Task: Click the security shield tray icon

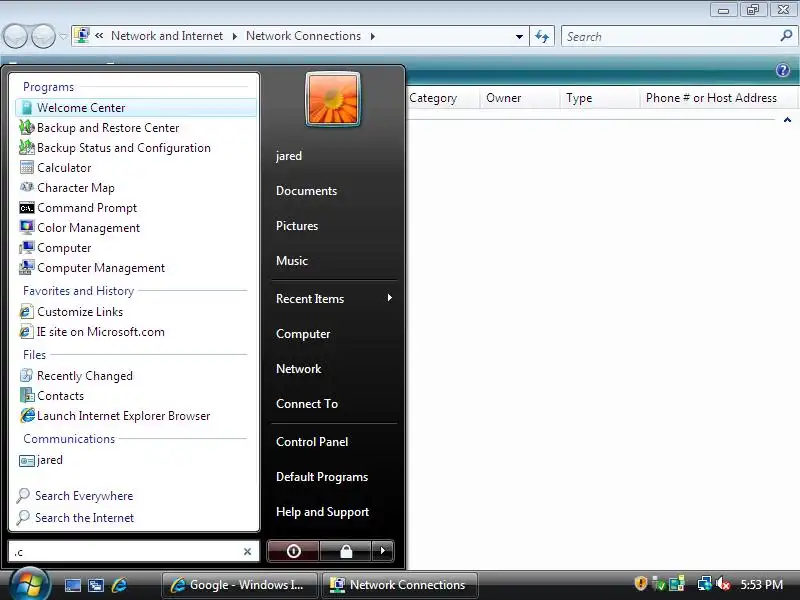Action: click(x=641, y=584)
